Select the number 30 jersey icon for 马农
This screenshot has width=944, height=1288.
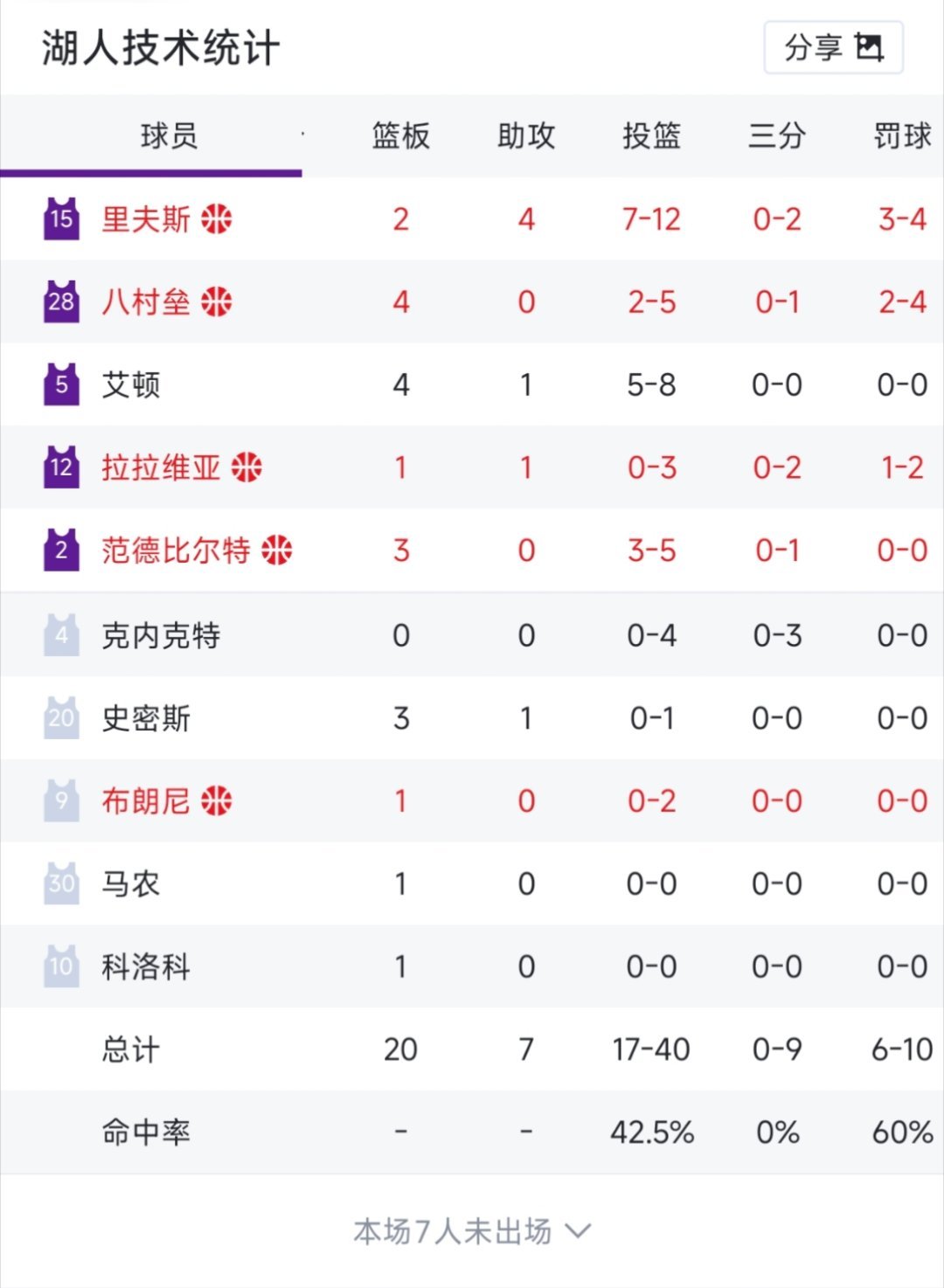(59, 883)
